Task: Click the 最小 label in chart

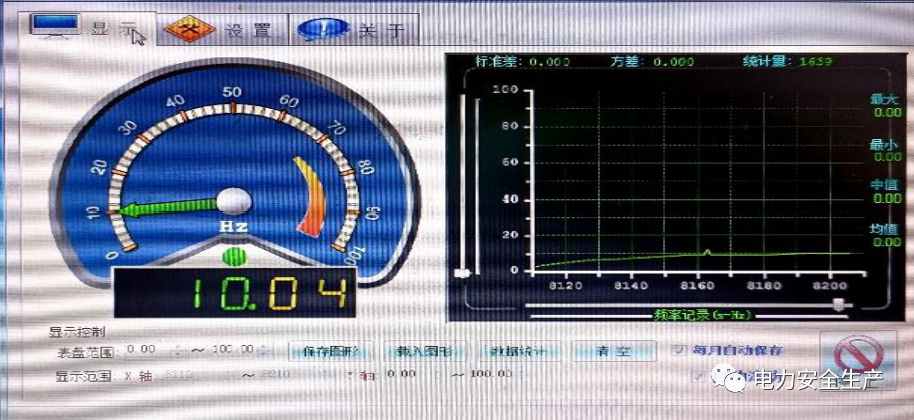Action: pyautogui.click(x=885, y=144)
